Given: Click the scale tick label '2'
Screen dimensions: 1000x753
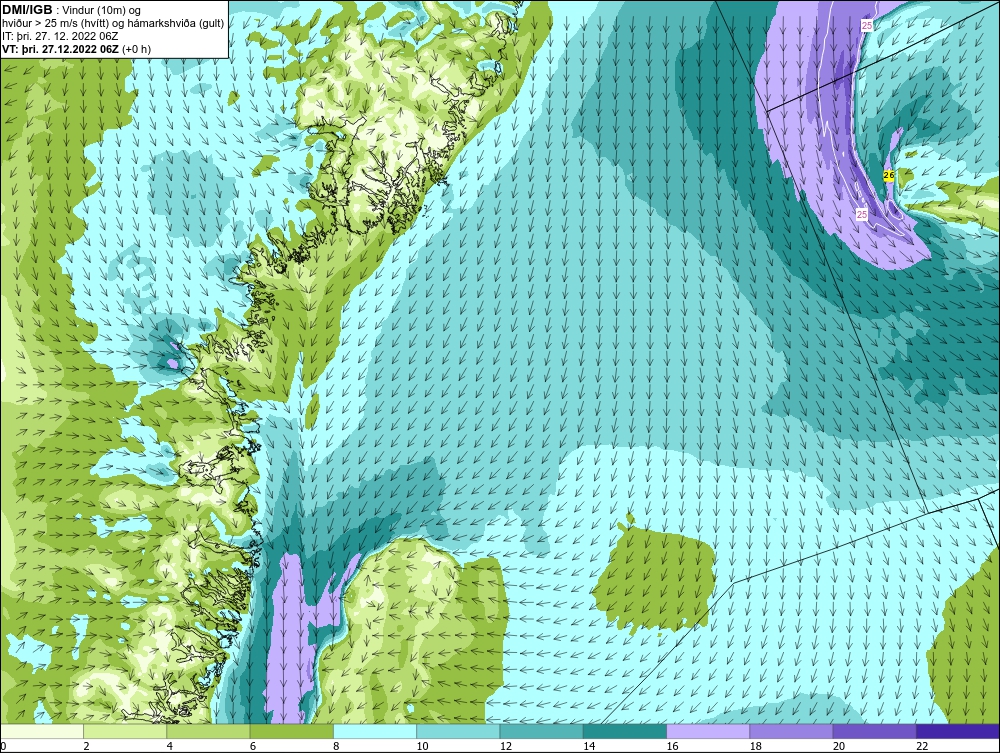Looking at the screenshot, I should pyautogui.click(x=86, y=747).
